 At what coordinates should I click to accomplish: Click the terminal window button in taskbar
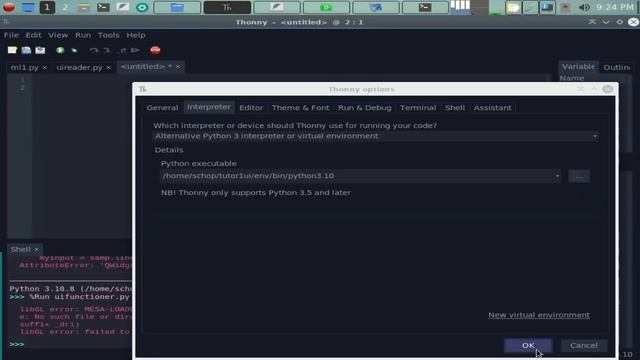pyautogui.click(x=425, y=7)
